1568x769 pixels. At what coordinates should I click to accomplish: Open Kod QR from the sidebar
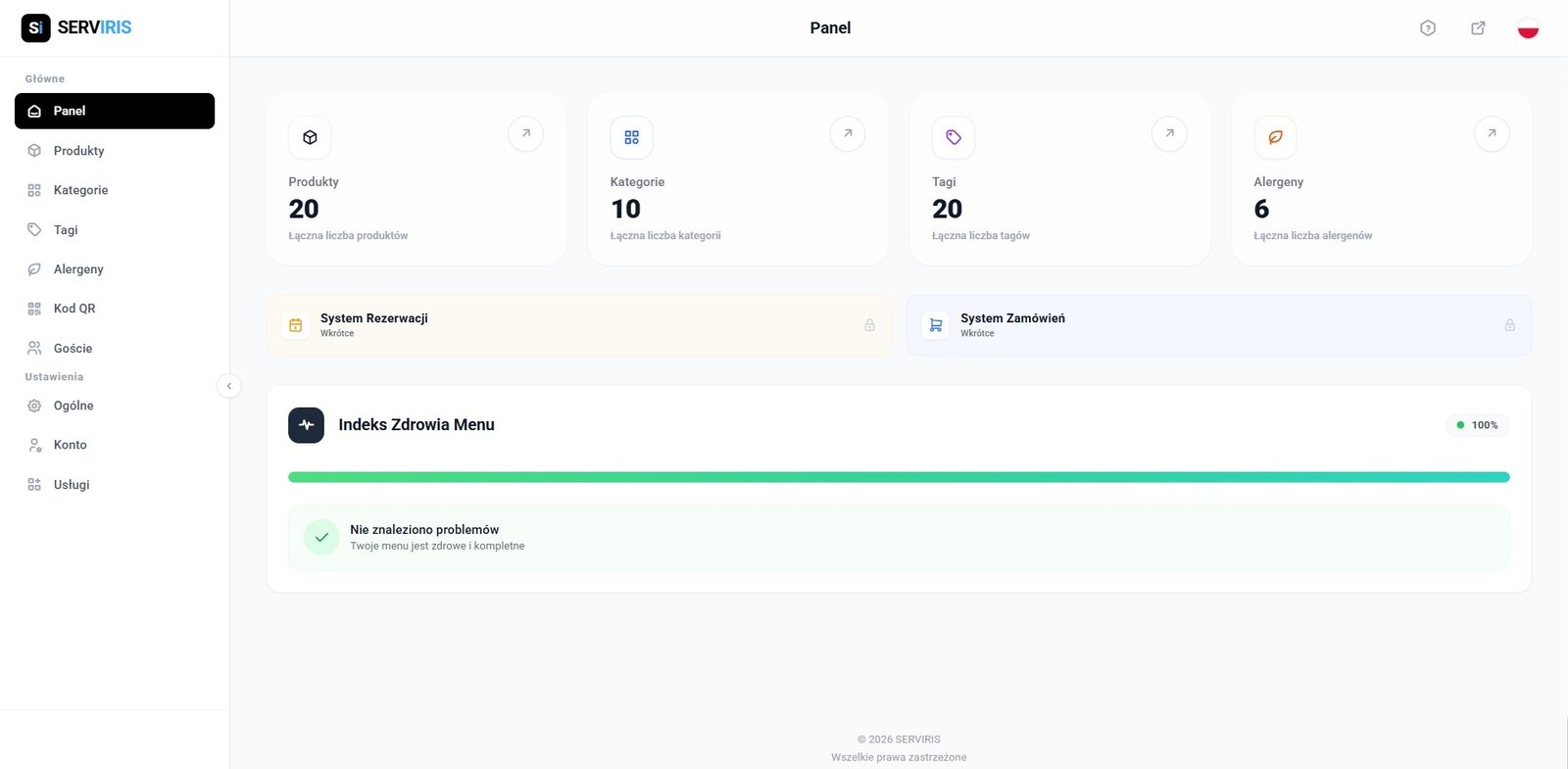pyautogui.click(x=74, y=309)
